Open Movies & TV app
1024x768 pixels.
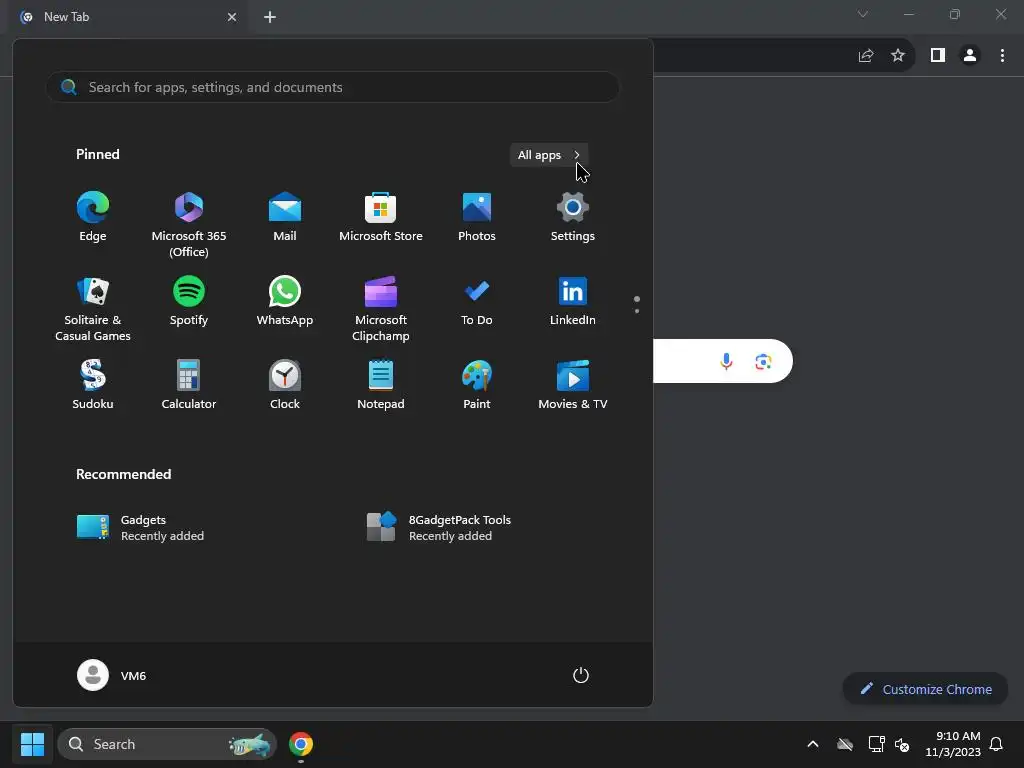573,385
